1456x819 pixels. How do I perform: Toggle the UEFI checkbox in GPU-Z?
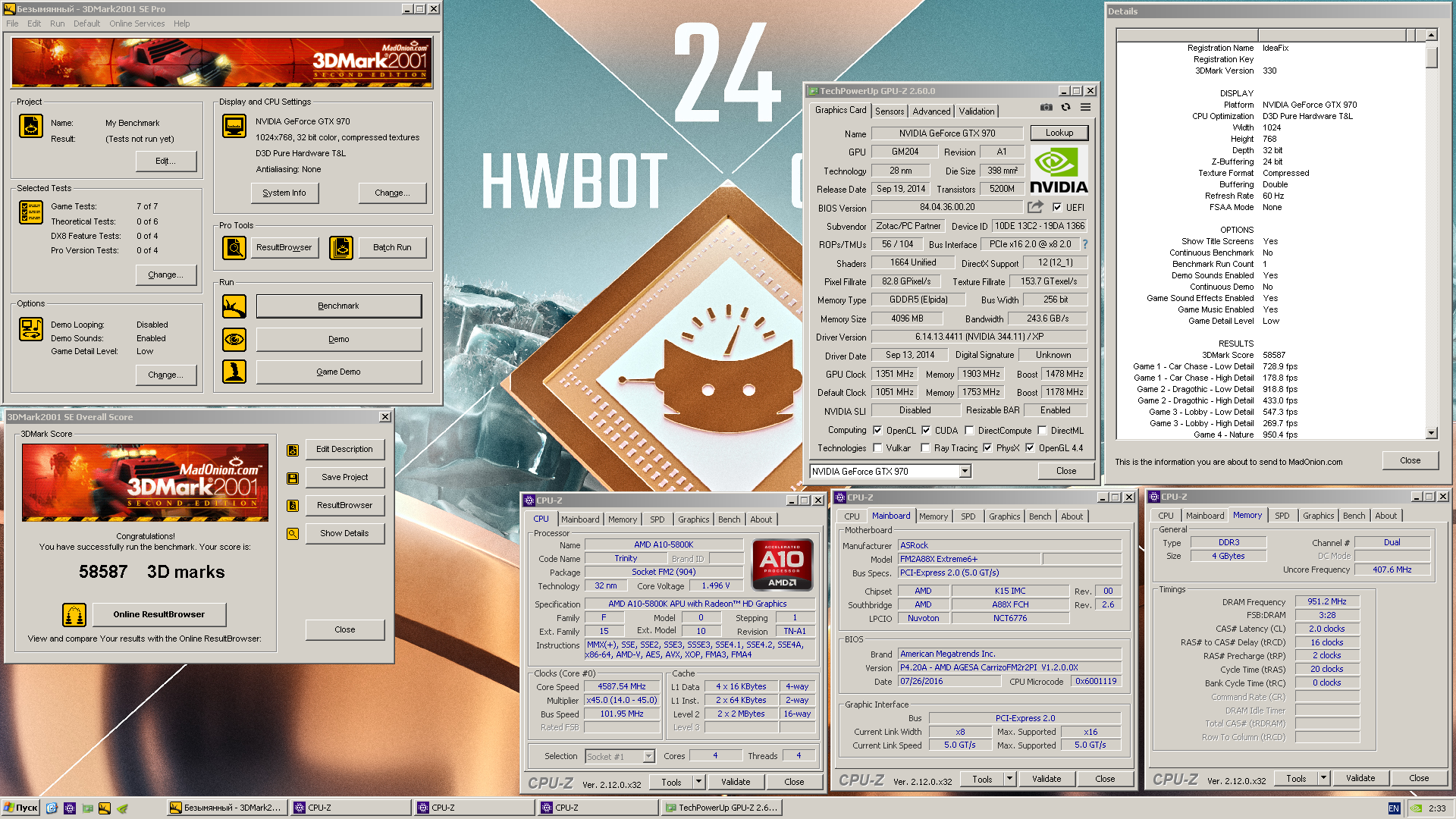[x=1057, y=207]
